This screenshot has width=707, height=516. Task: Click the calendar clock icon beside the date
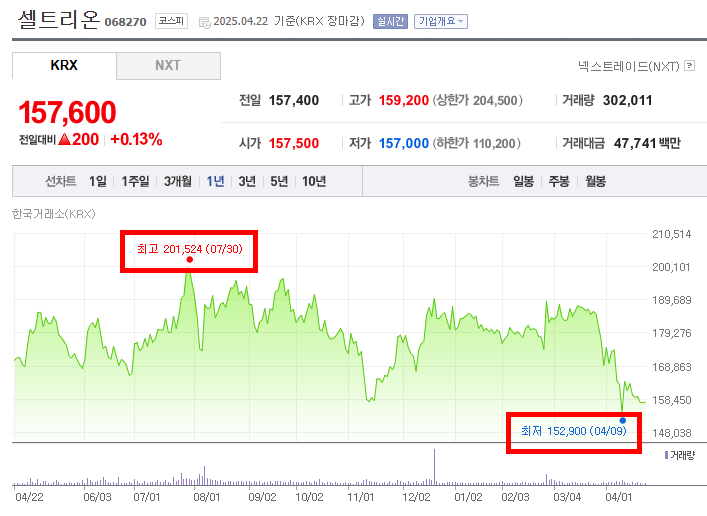[x=205, y=23]
